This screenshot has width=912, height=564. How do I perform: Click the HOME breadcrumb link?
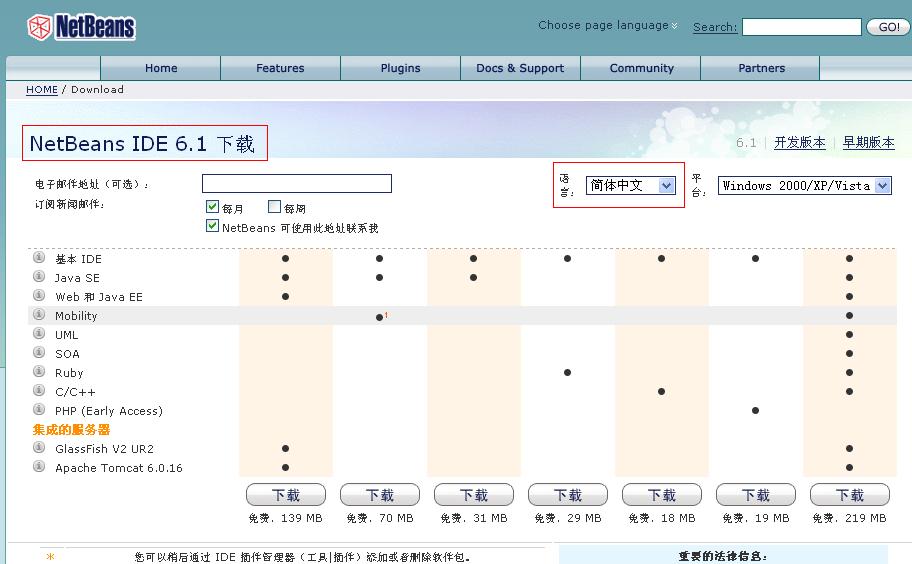tap(42, 90)
